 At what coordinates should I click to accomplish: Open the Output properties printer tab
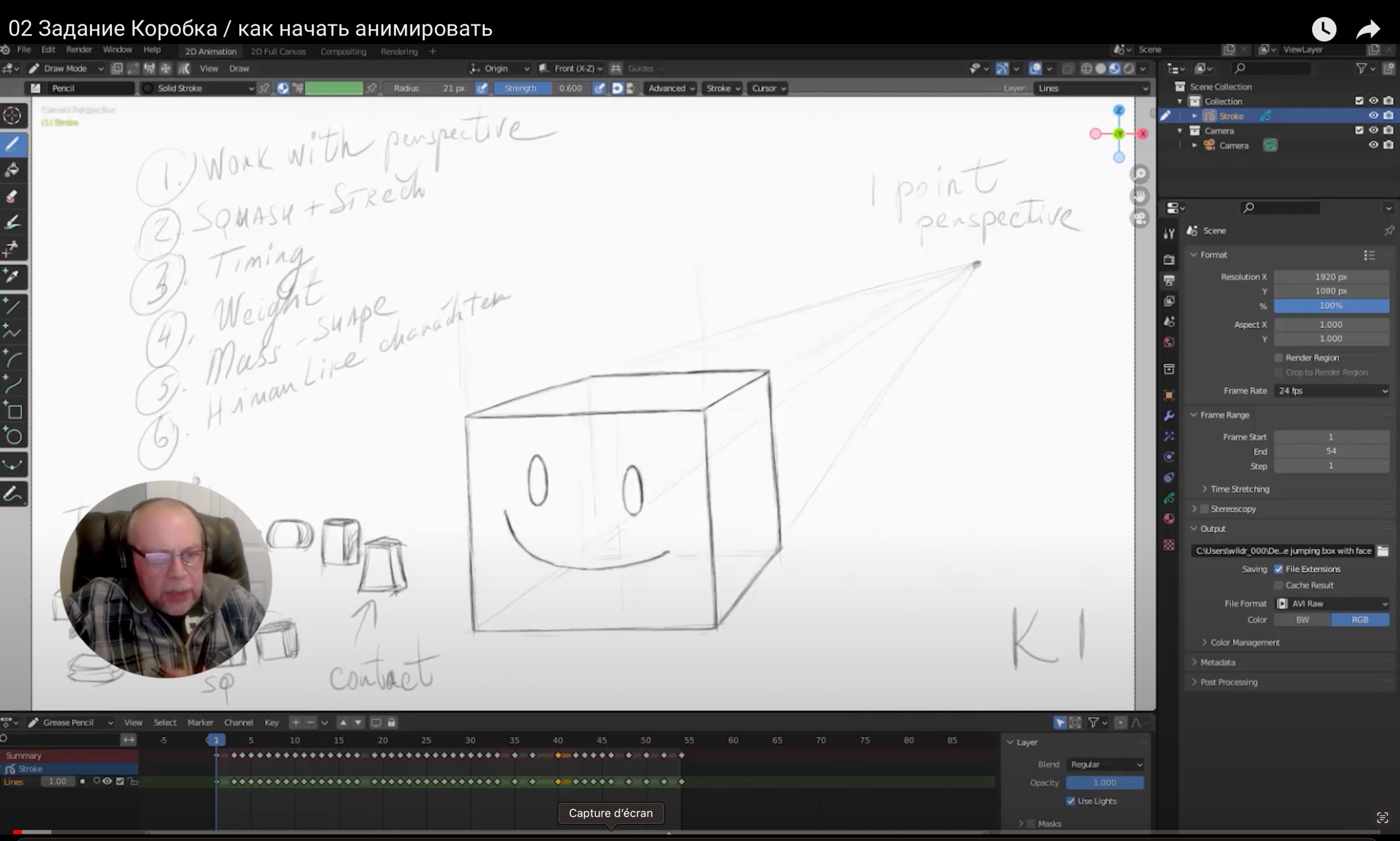pyautogui.click(x=1169, y=280)
